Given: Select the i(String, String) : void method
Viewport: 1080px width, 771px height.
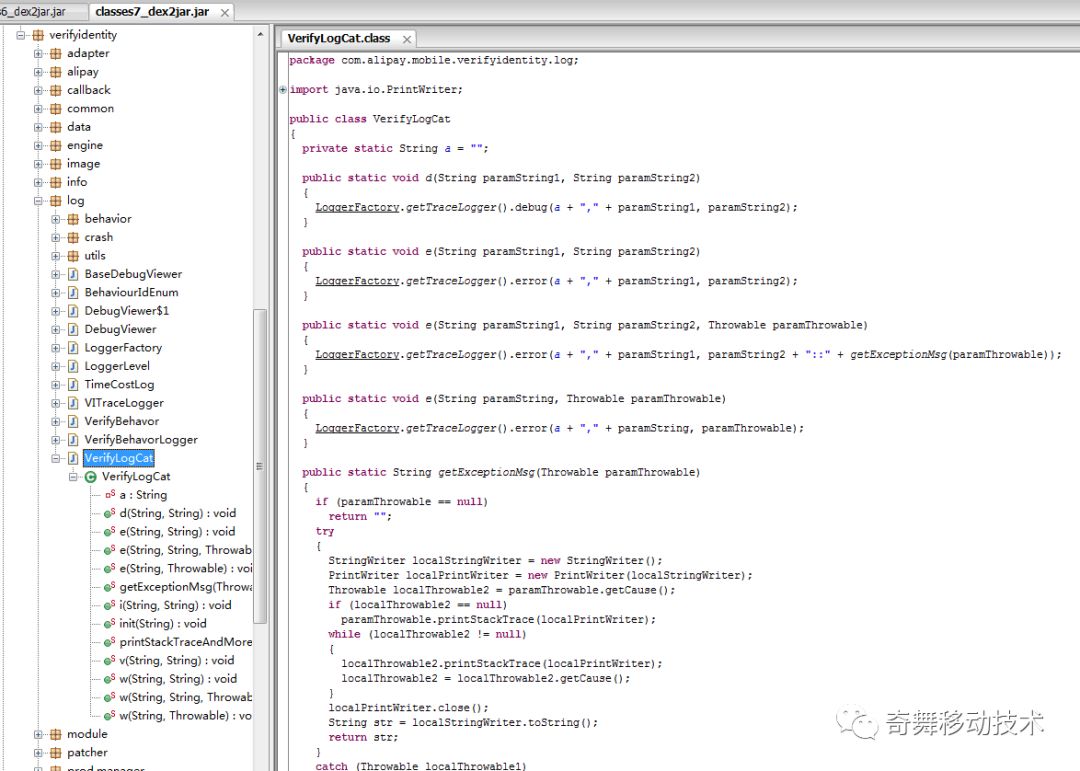Looking at the screenshot, I should pyautogui.click(x=175, y=605).
